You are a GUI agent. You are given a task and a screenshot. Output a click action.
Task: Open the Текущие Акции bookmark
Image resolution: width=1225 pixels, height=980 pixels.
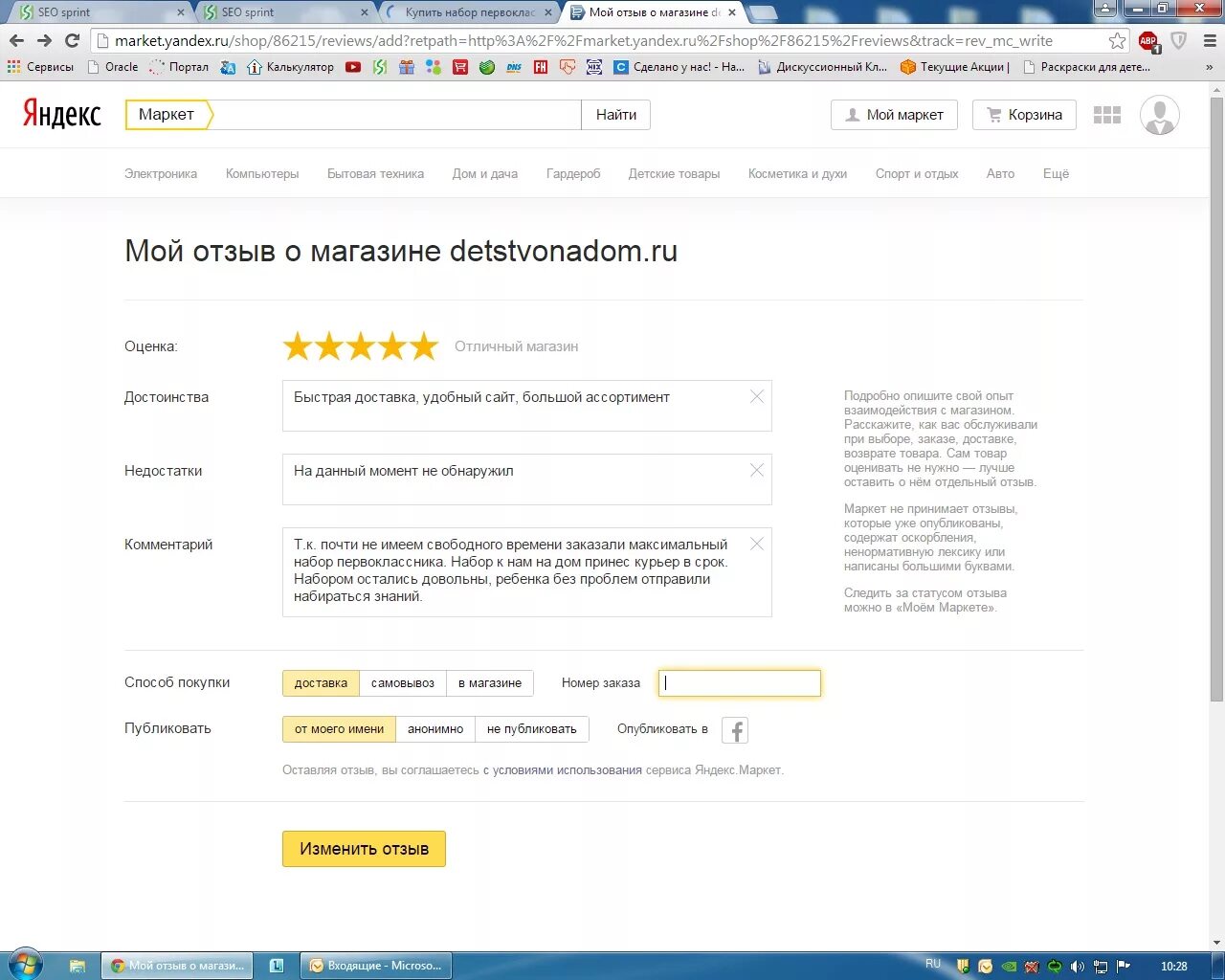point(954,67)
